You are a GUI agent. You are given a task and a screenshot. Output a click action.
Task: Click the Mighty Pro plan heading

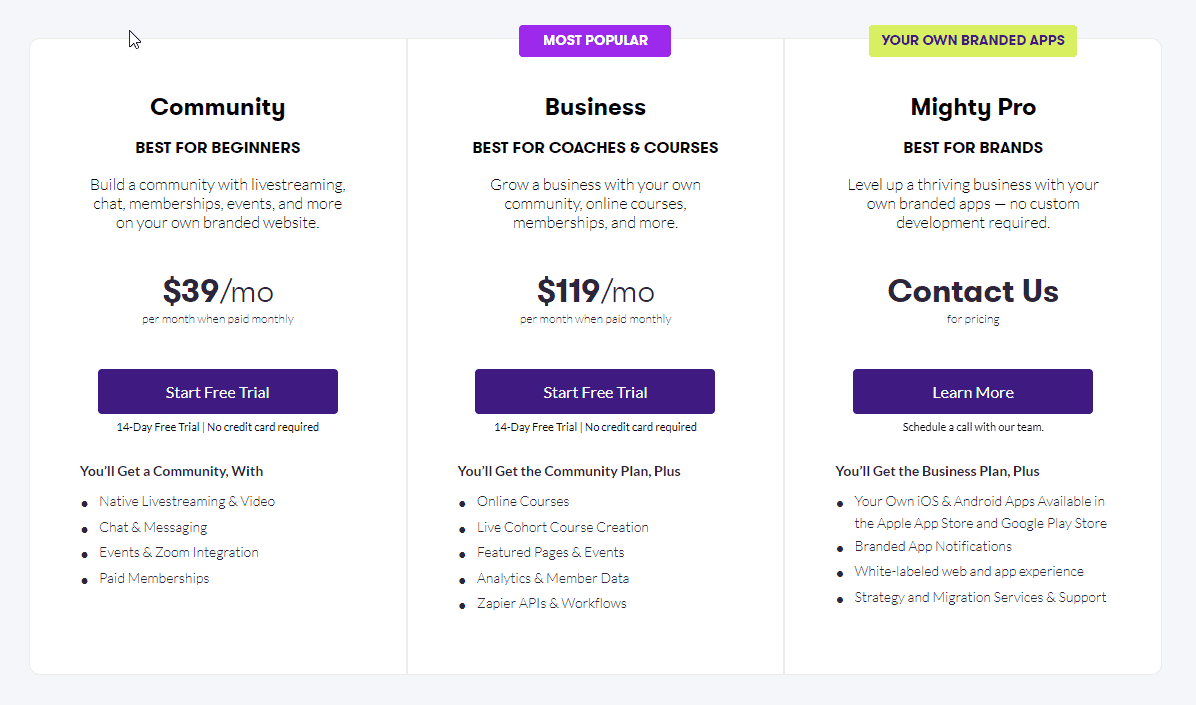pos(973,107)
